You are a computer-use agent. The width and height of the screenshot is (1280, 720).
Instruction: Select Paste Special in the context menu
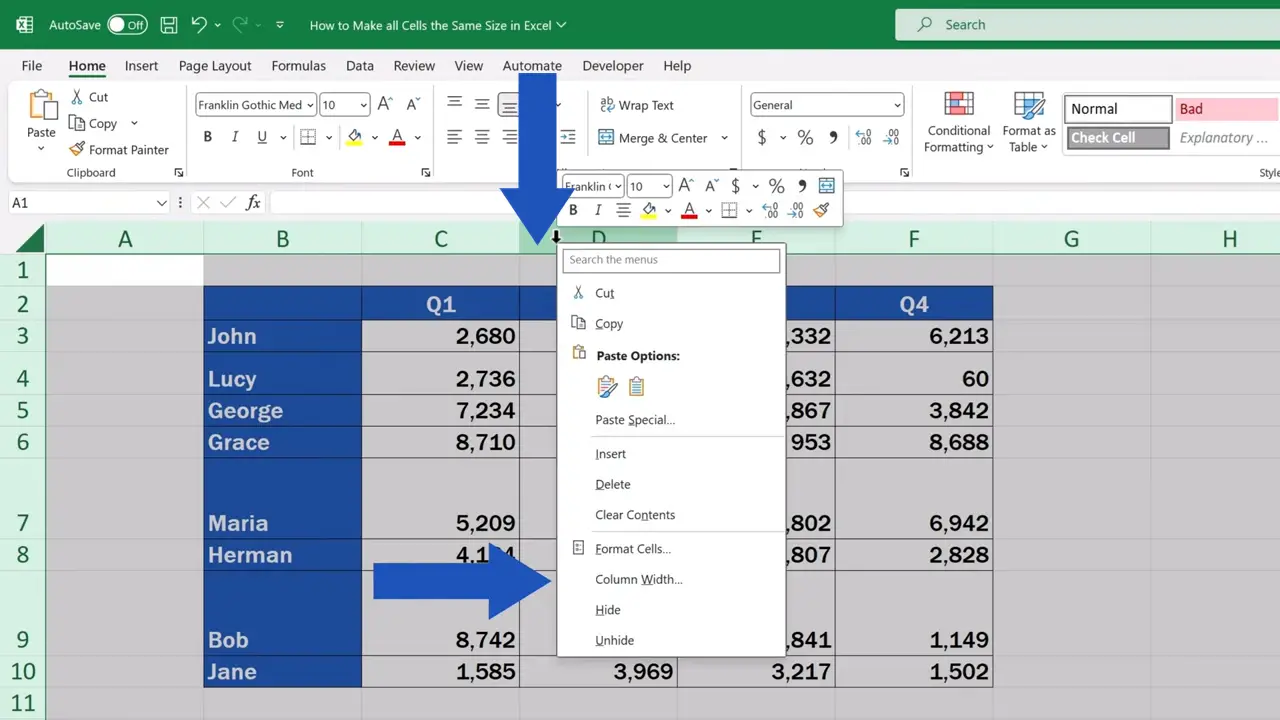coord(634,419)
